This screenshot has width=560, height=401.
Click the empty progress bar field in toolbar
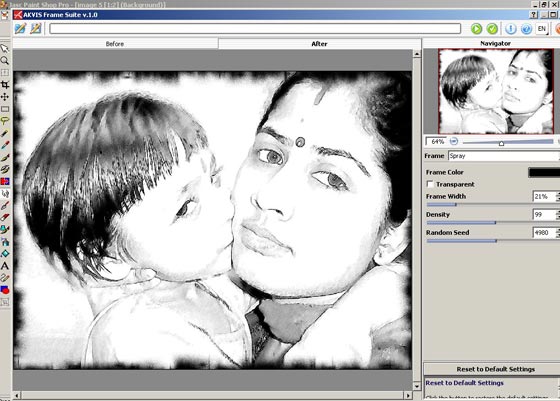(x=255, y=29)
